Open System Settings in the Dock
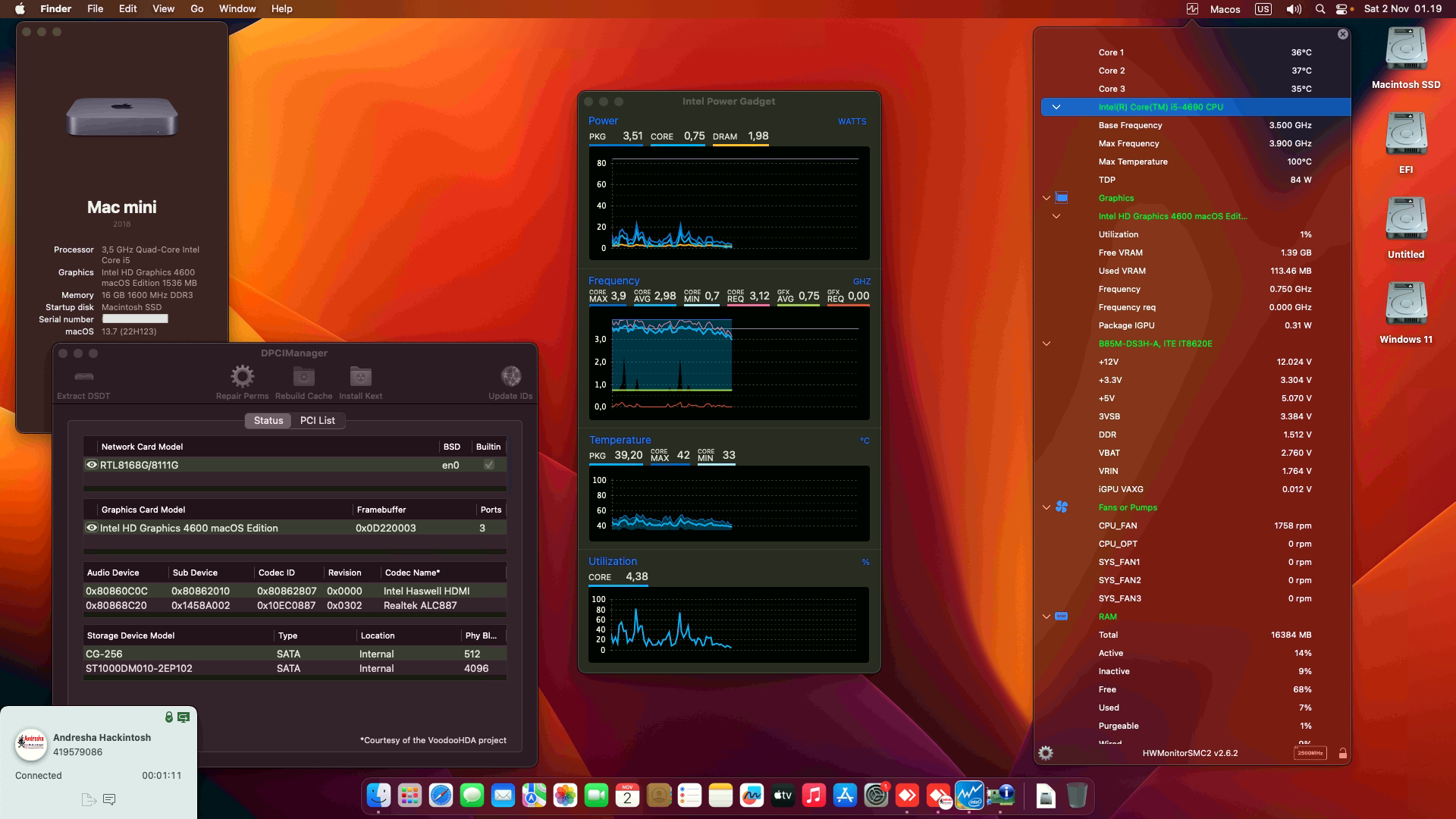Viewport: 1456px width, 819px height. [x=876, y=795]
